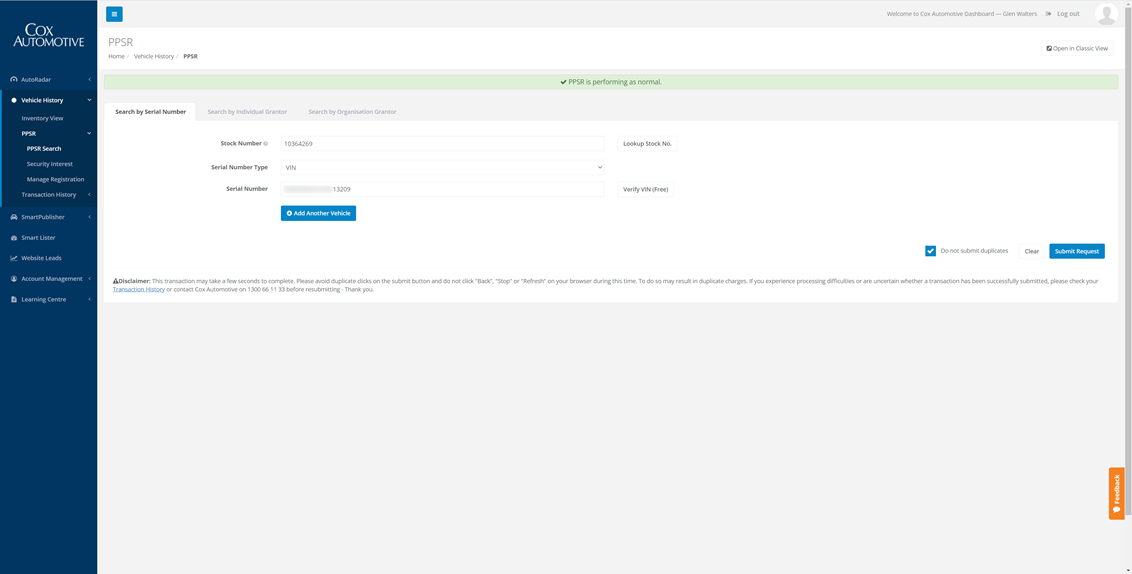Open Inventory View in the sidebar
The image size is (1132, 574).
43,118
